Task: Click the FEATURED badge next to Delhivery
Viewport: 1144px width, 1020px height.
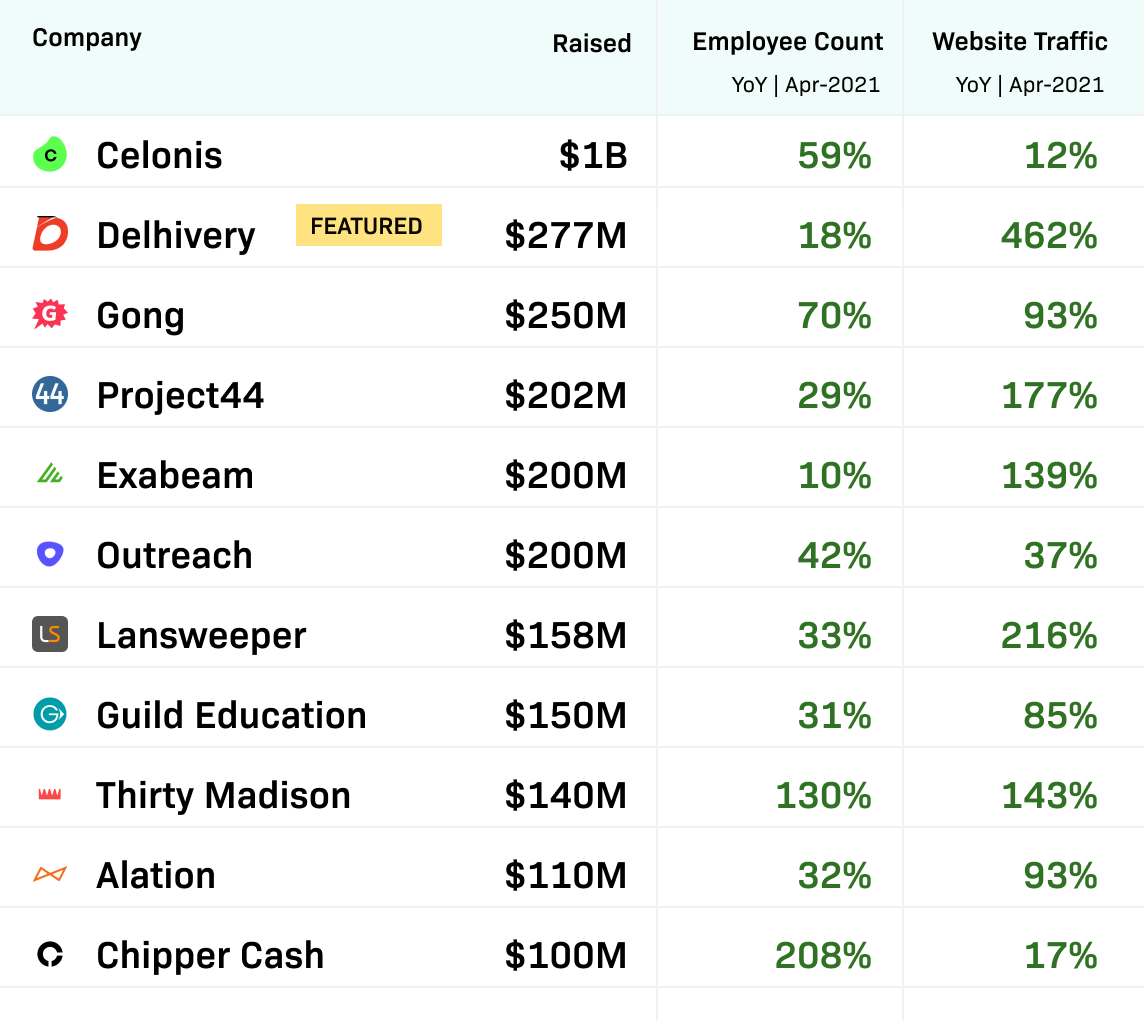Action: pyautogui.click(x=368, y=225)
